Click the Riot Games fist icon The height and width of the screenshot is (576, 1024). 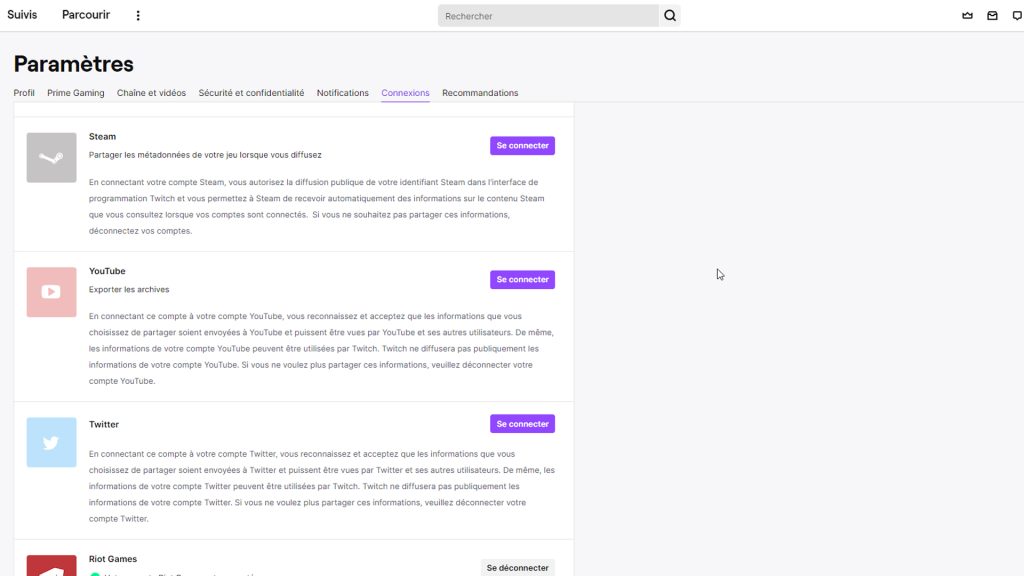(51, 570)
